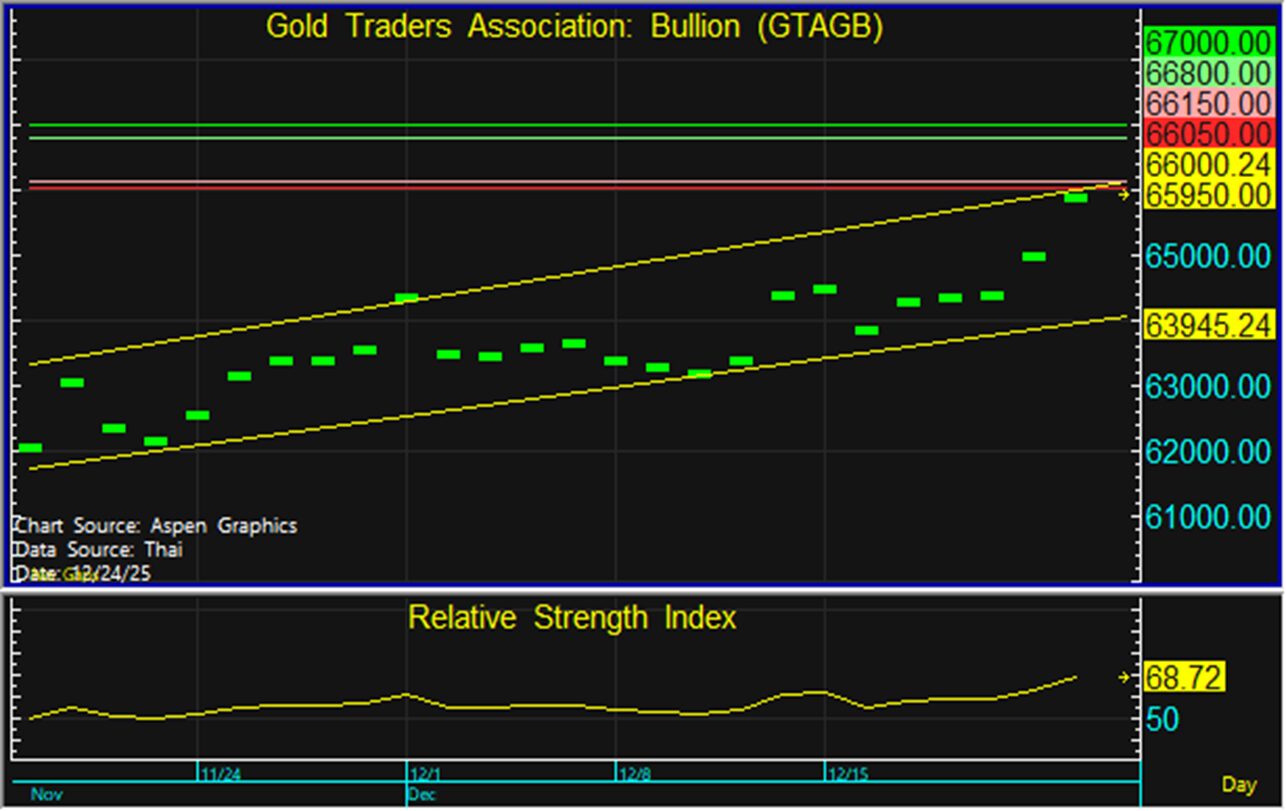The image size is (1286, 811).
Task: Click the red 66050.00 price label
Action: click(x=1207, y=133)
